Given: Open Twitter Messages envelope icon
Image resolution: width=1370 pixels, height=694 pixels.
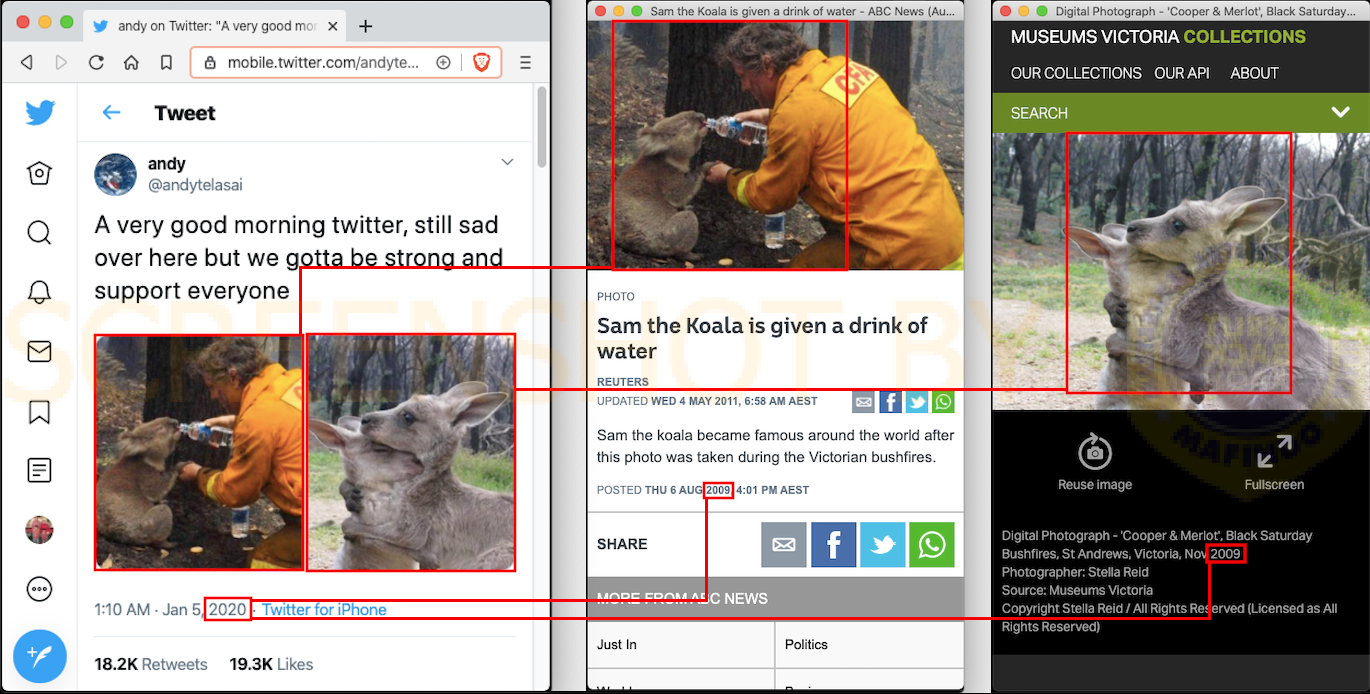Looking at the screenshot, I should (39, 352).
